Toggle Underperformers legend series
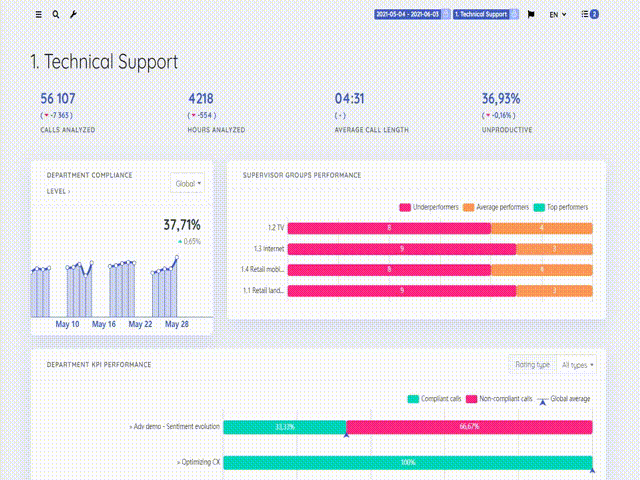Screen dimensions: 640x480 405,207
